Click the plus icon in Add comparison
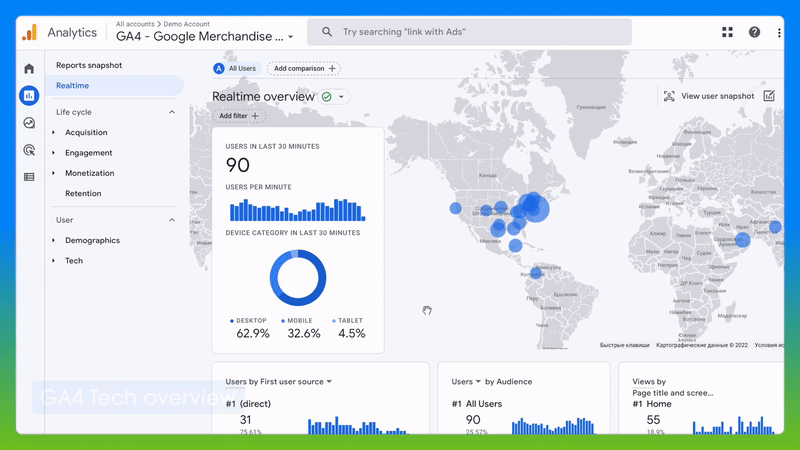 (332, 68)
